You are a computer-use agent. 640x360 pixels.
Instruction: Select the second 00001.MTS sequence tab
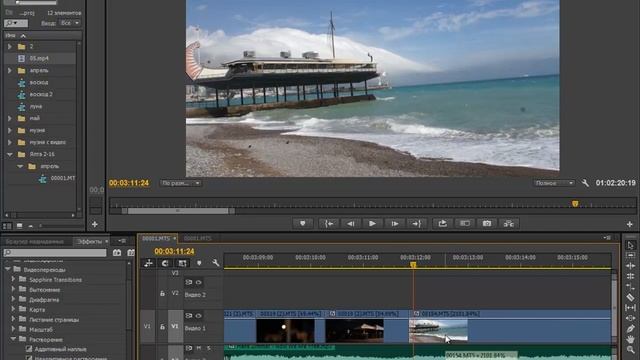click(198, 238)
